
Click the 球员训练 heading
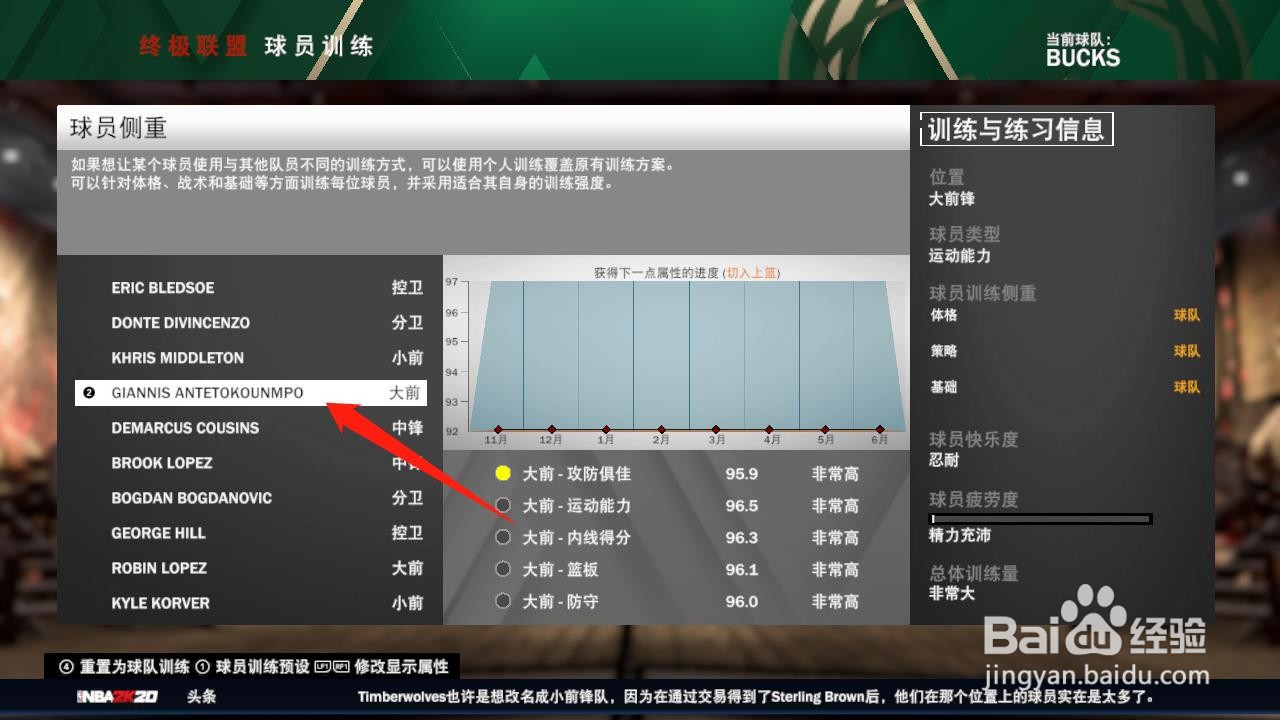pos(319,45)
